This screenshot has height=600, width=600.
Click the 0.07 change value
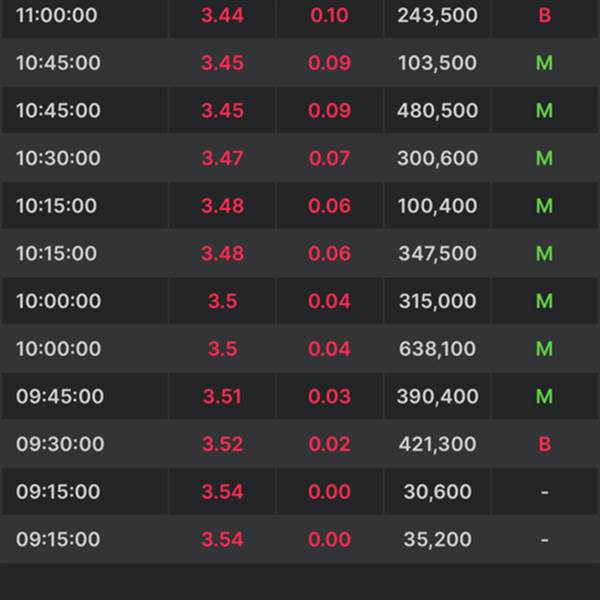[x=330, y=158]
